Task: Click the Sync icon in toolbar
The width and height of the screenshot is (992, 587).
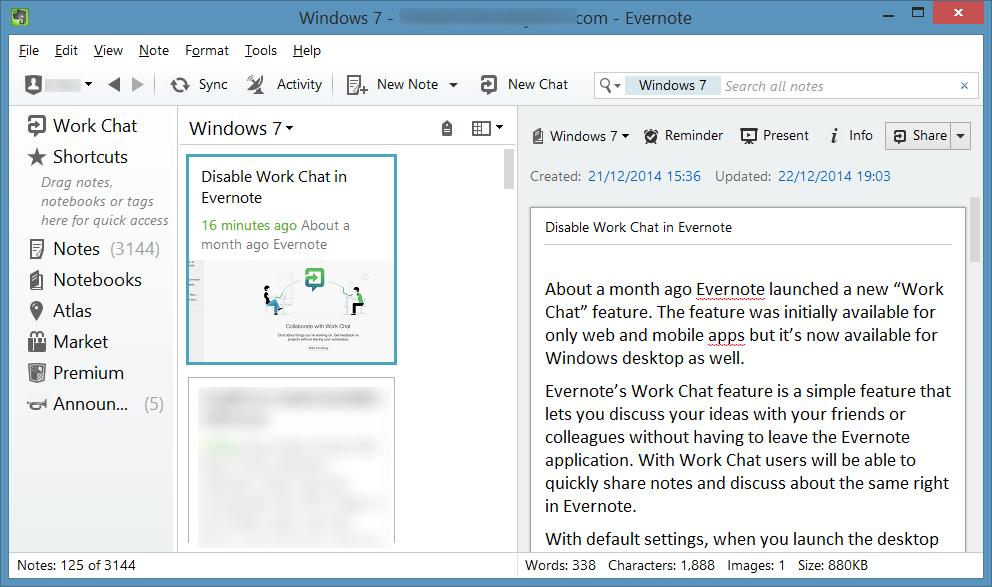Action: click(181, 85)
